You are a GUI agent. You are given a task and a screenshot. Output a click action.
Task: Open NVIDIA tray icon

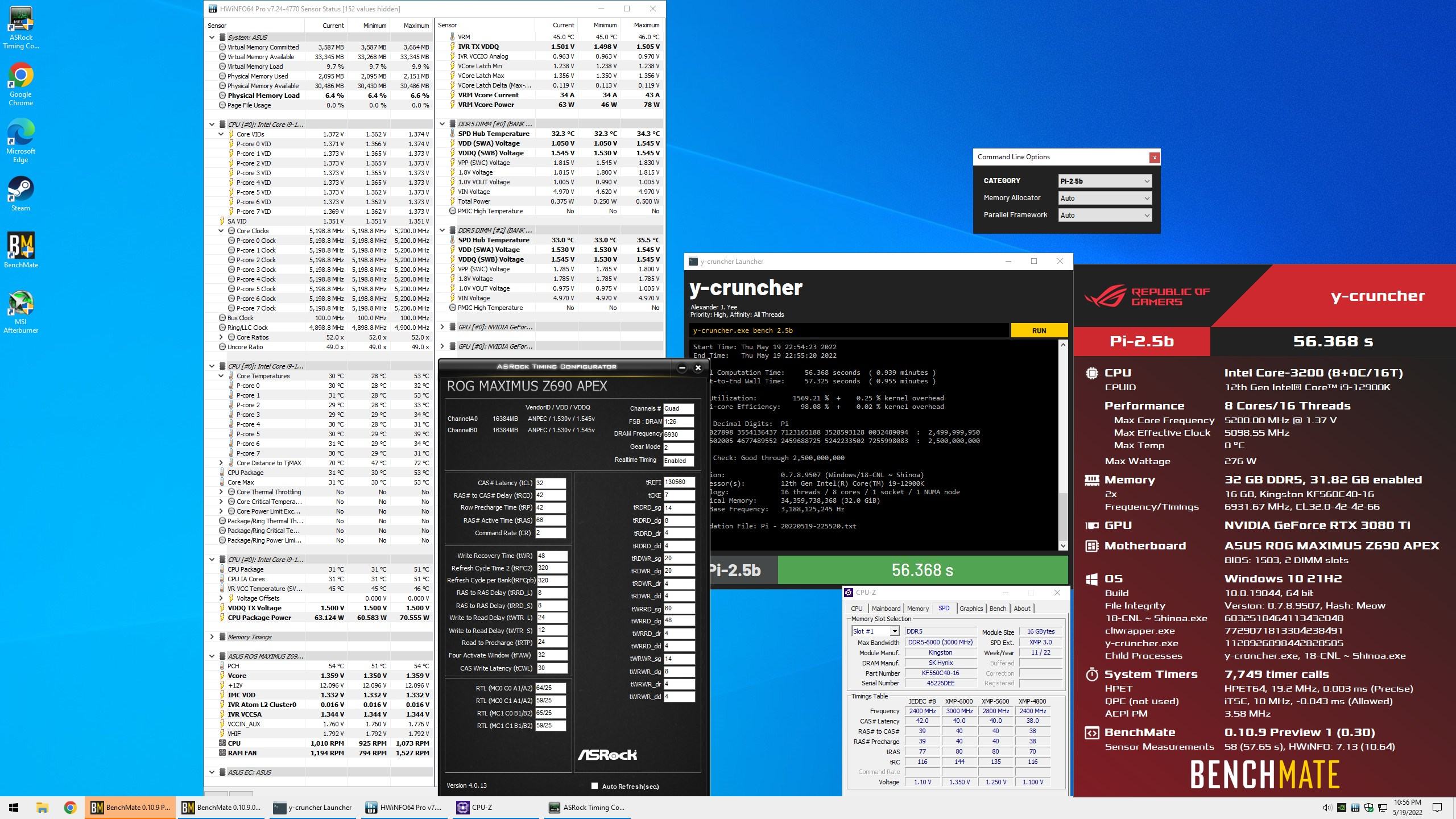click(x=1341, y=808)
